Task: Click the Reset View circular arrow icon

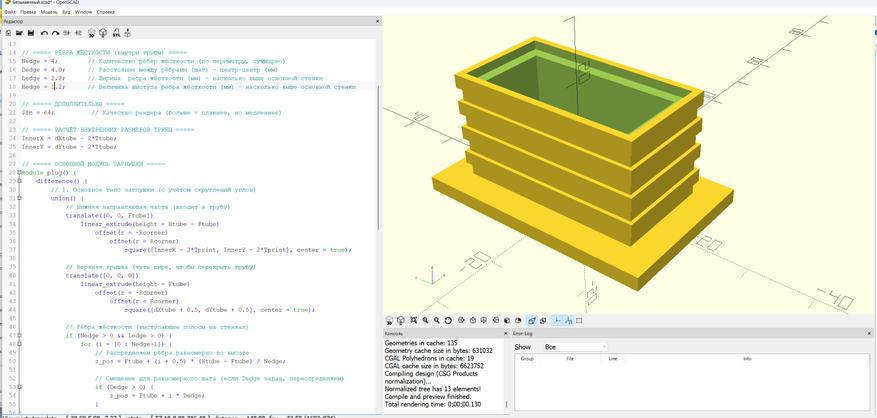Action: click(448, 321)
